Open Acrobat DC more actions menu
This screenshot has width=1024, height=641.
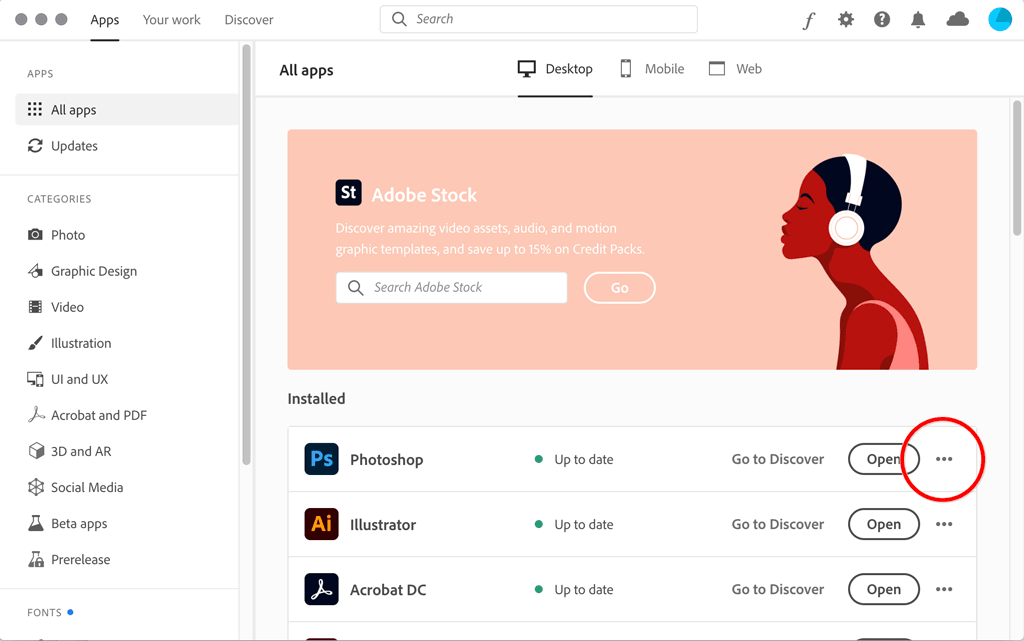coord(944,589)
